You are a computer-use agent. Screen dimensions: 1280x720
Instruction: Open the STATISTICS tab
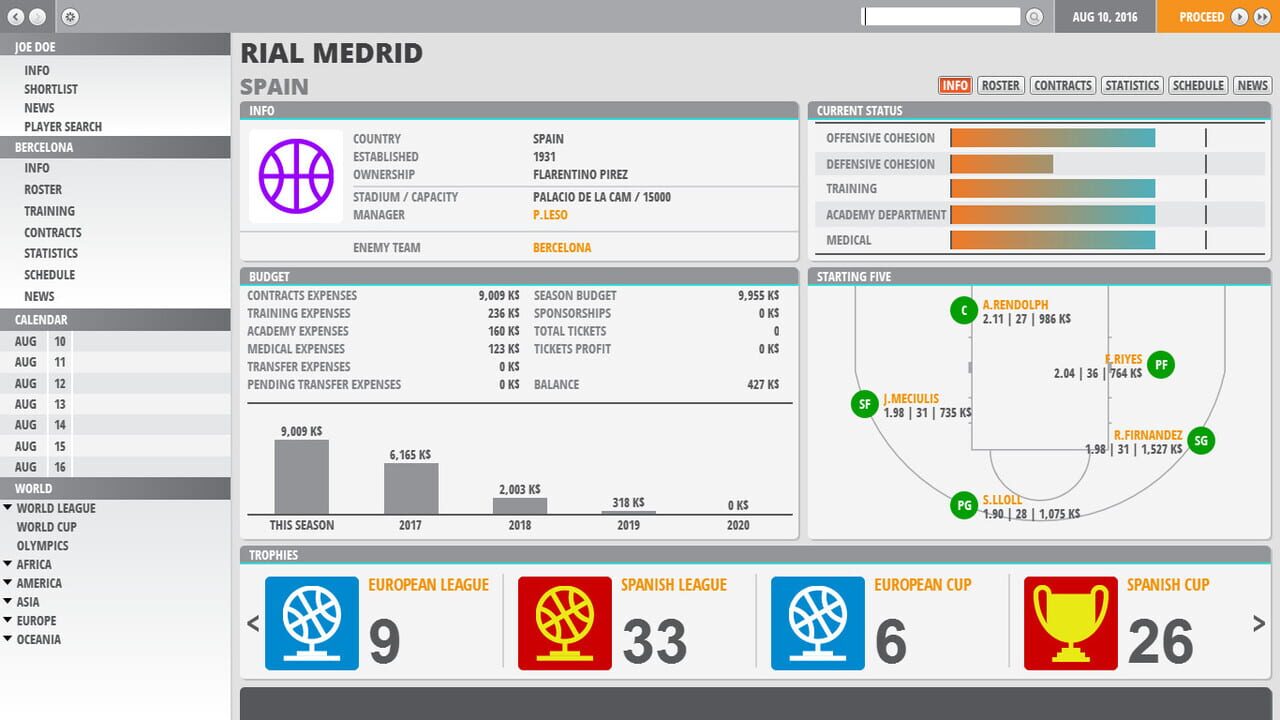tap(1131, 85)
